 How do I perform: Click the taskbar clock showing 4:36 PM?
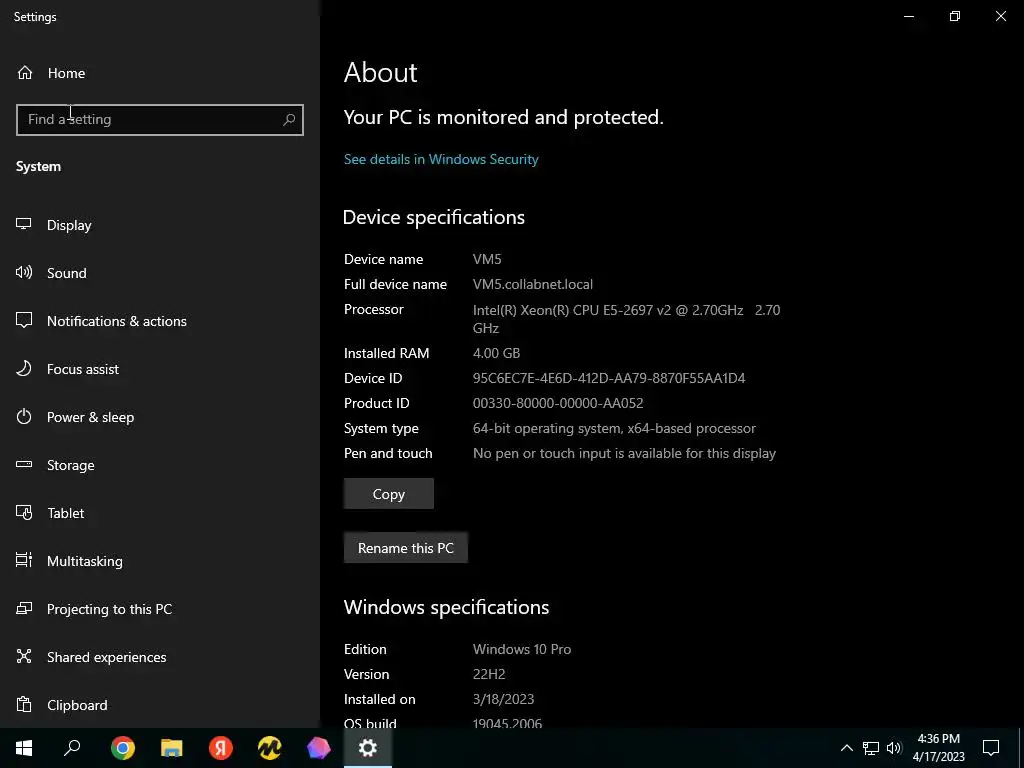point(938,748)
